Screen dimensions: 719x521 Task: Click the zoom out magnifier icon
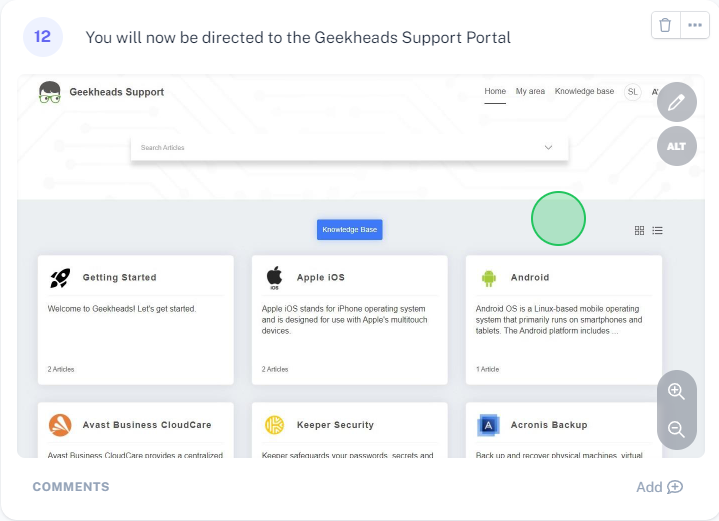click(x=676, y=430)
